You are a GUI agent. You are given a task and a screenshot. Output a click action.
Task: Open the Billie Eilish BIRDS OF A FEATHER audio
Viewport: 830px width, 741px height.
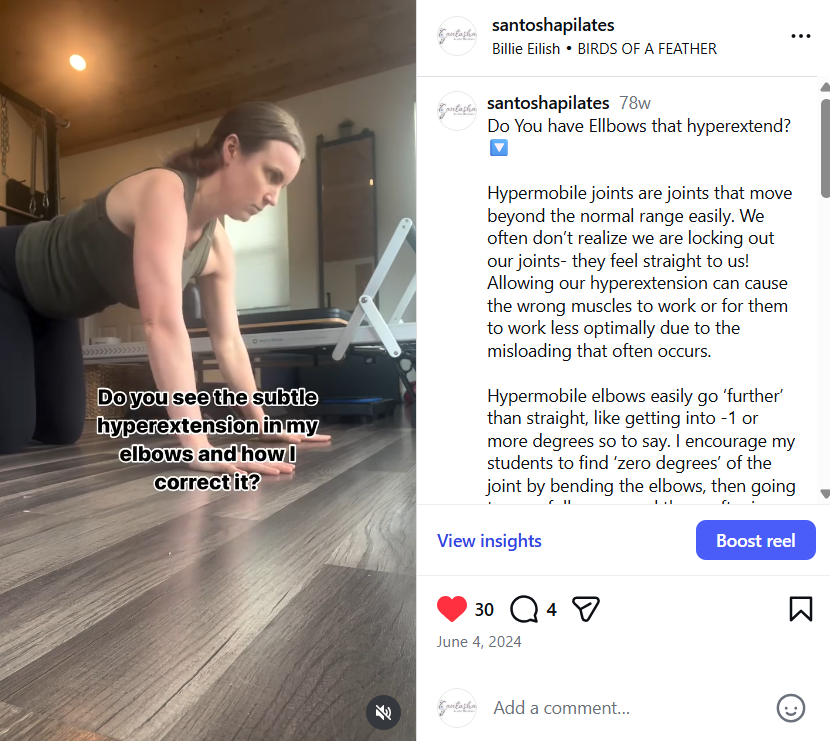click(x=604, y=49)
